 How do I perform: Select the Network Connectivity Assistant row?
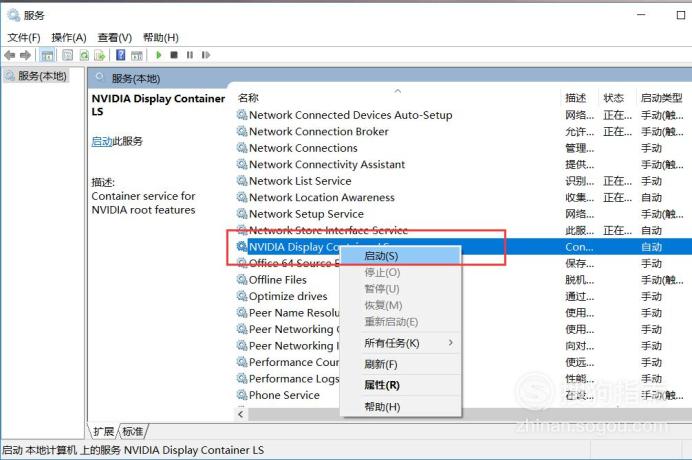[463, 164]
